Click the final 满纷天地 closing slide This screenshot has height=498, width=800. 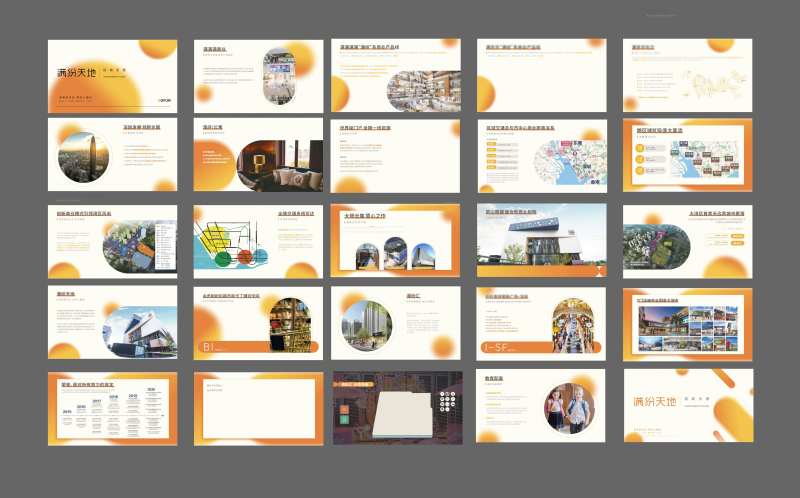tap(687, 406)
